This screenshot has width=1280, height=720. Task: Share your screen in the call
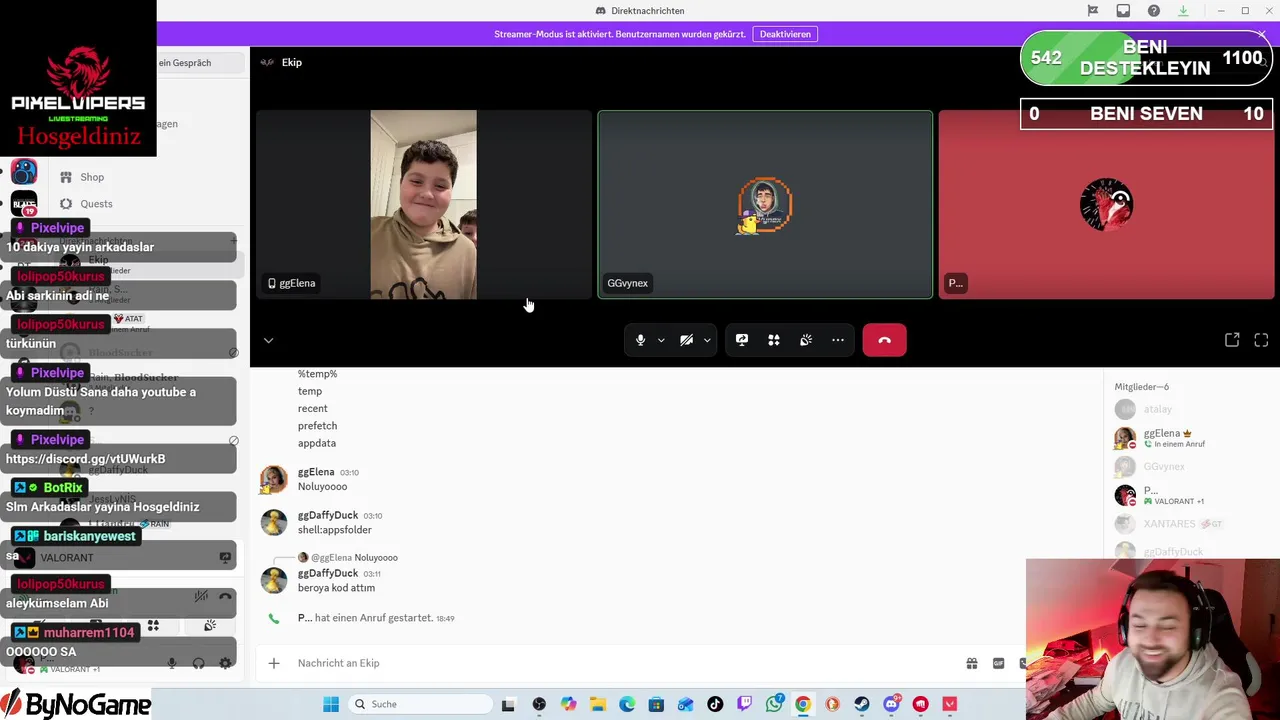pyautogui.click(x=742, y=340)
